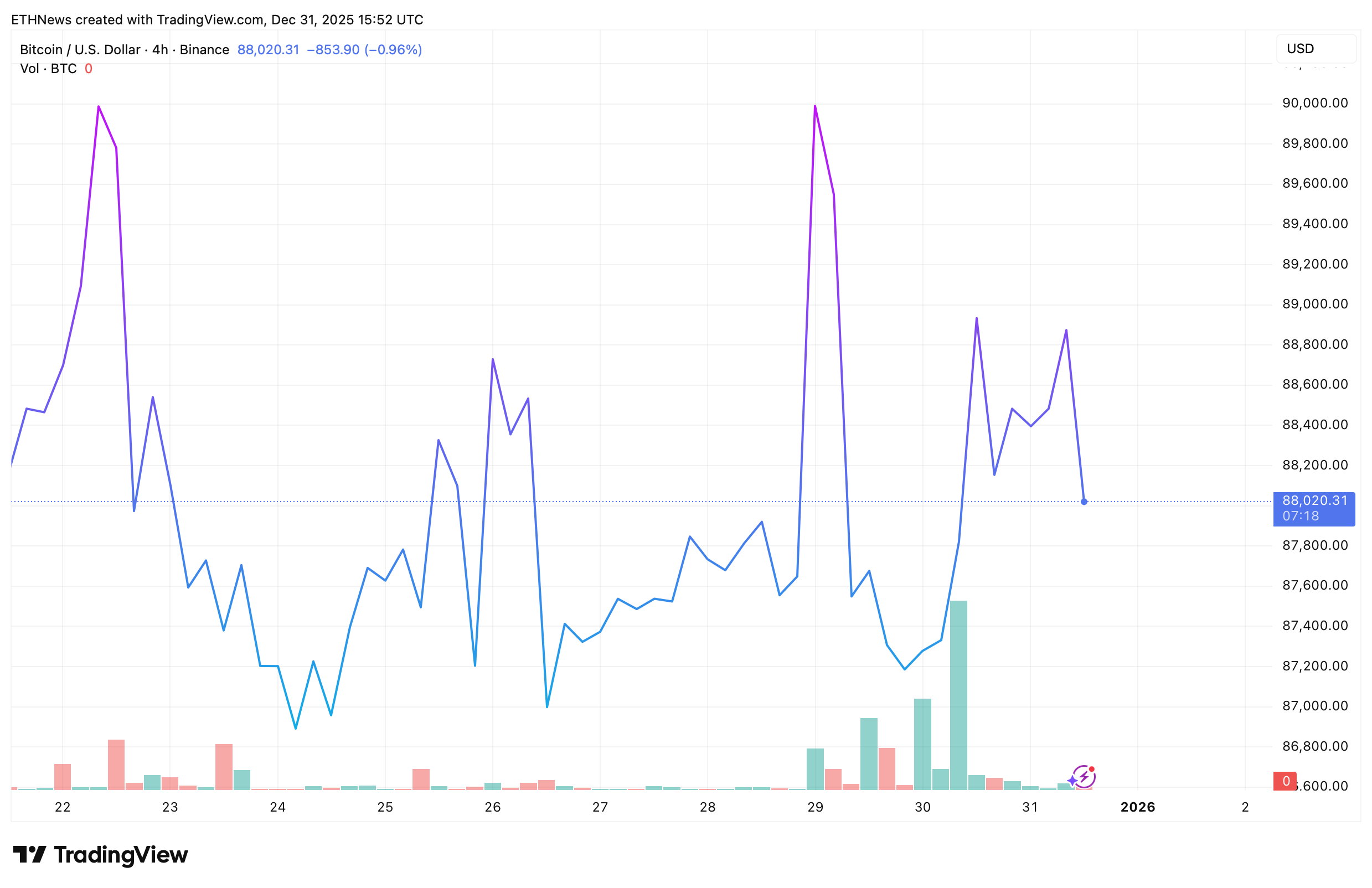Click the TradingView wordmark text
This screenshot has width=1372, height=888.
point(121,855)
